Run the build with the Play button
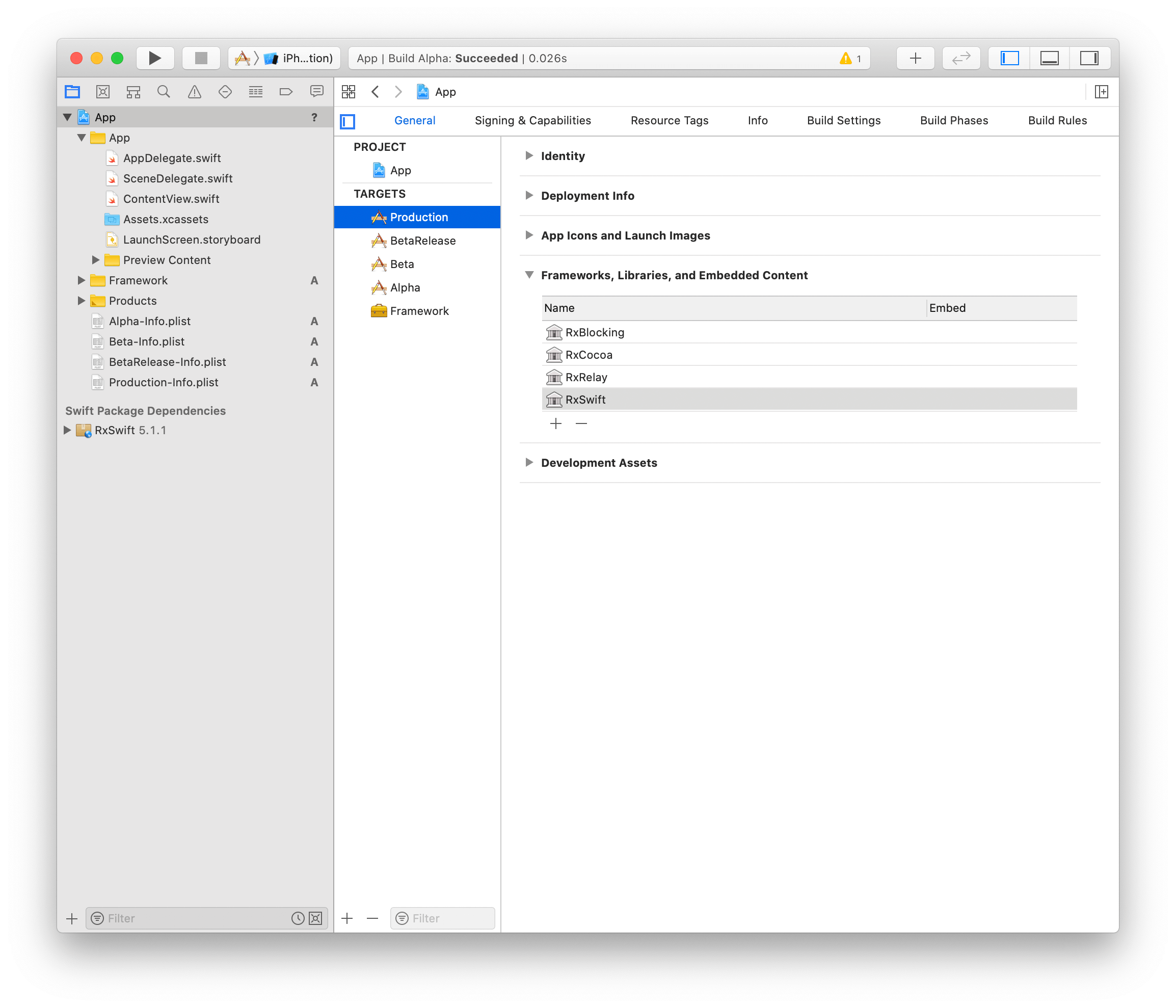This screenshot has width=1176, height=1008. click(x=154, y=58)
